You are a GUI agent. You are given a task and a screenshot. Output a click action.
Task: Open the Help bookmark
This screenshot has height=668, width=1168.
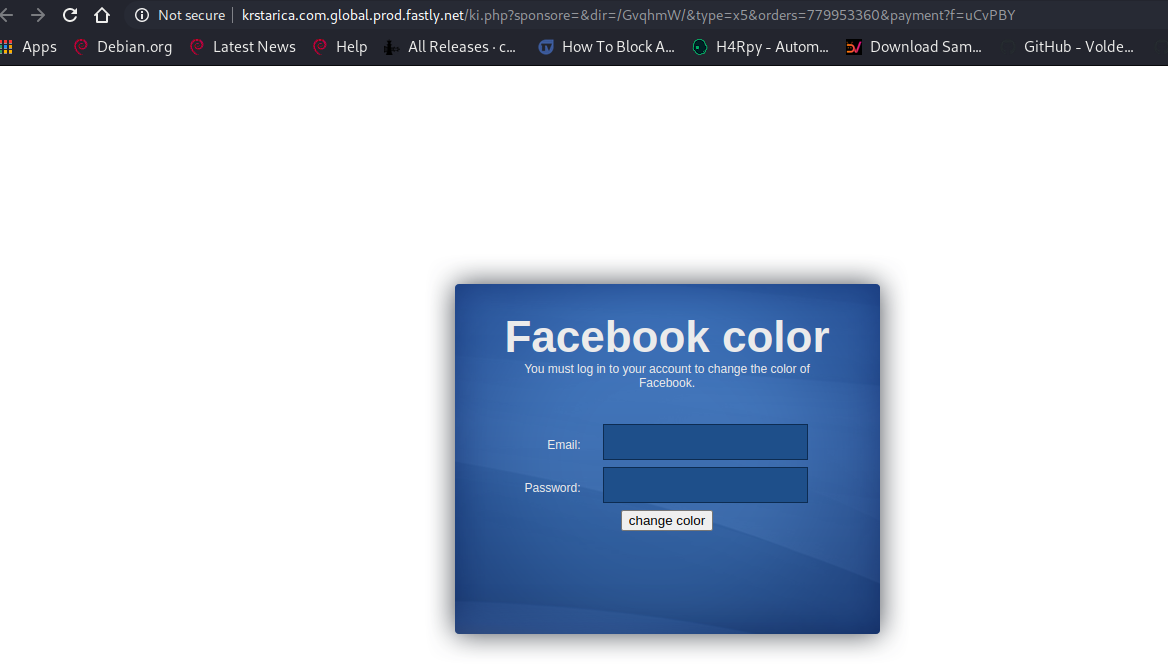tap(340, 47)
